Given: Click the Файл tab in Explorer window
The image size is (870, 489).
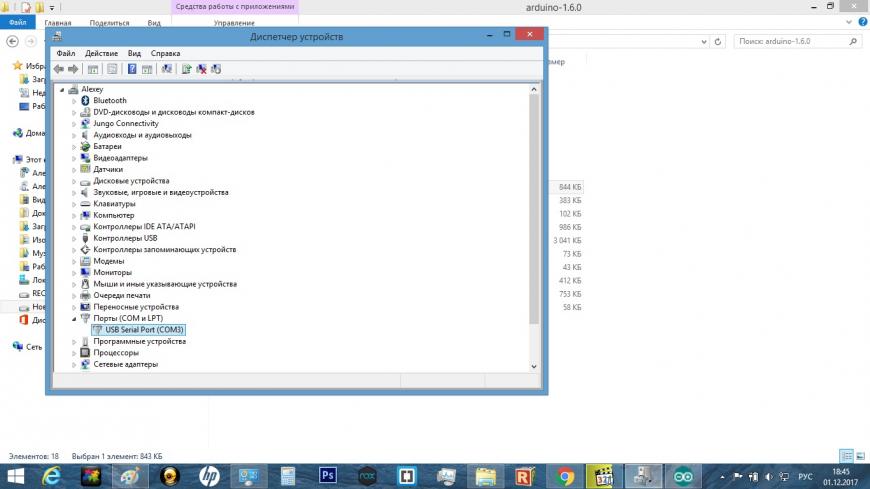Looking at the screenshot, I should point(18,23).
